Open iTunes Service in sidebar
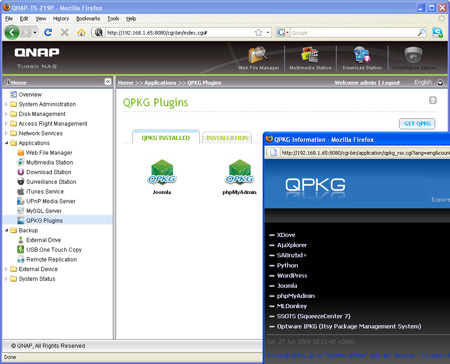 point(45,191)
